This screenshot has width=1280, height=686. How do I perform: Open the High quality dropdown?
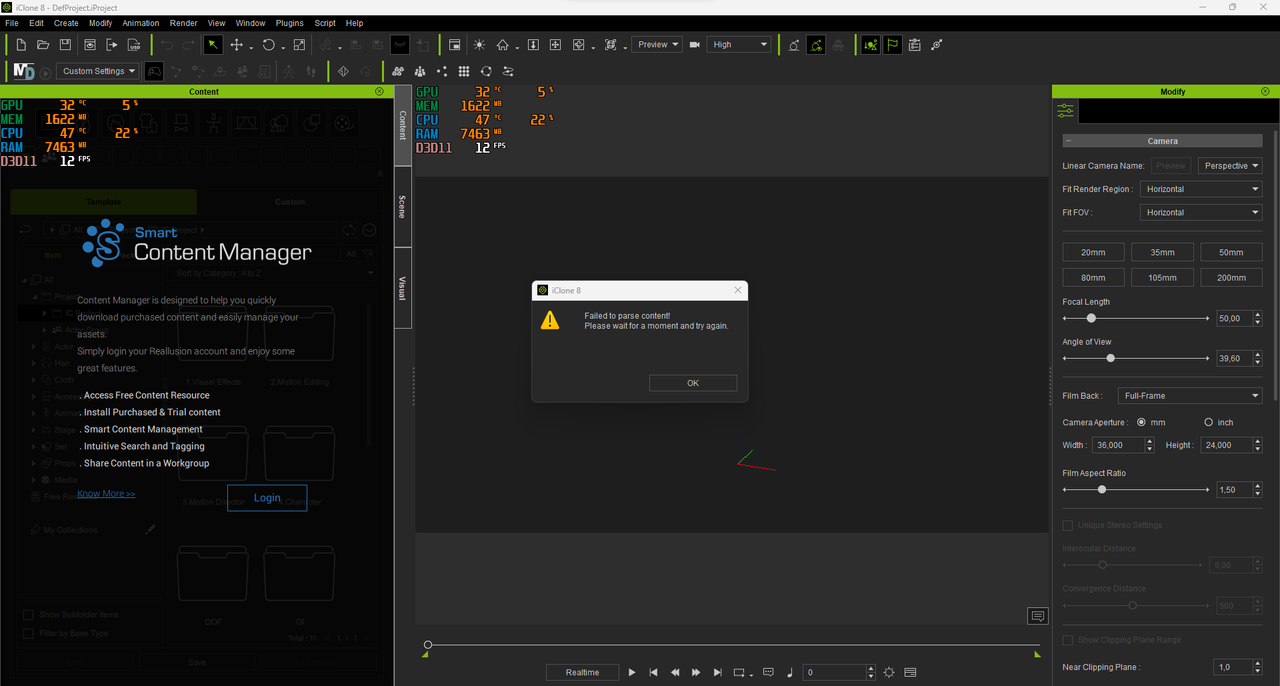(740, 45)
